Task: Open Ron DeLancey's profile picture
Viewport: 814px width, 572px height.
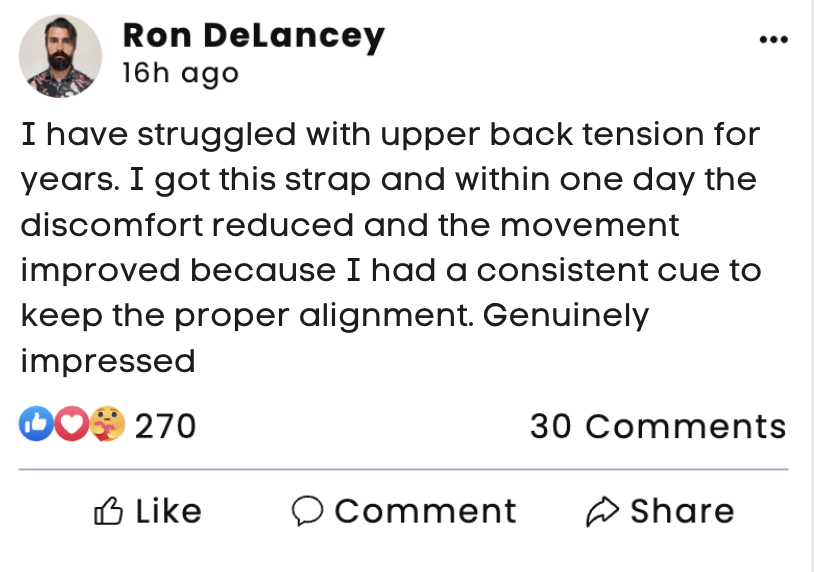Action: 60,56
